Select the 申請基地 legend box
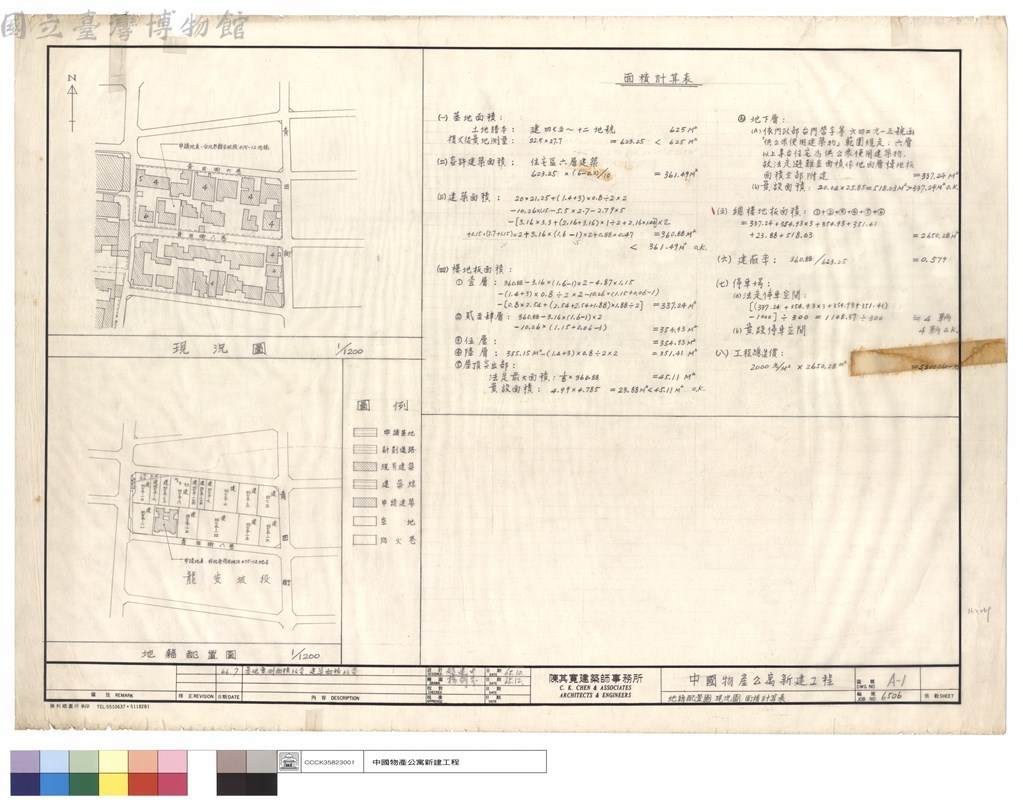 coord(365,432)
